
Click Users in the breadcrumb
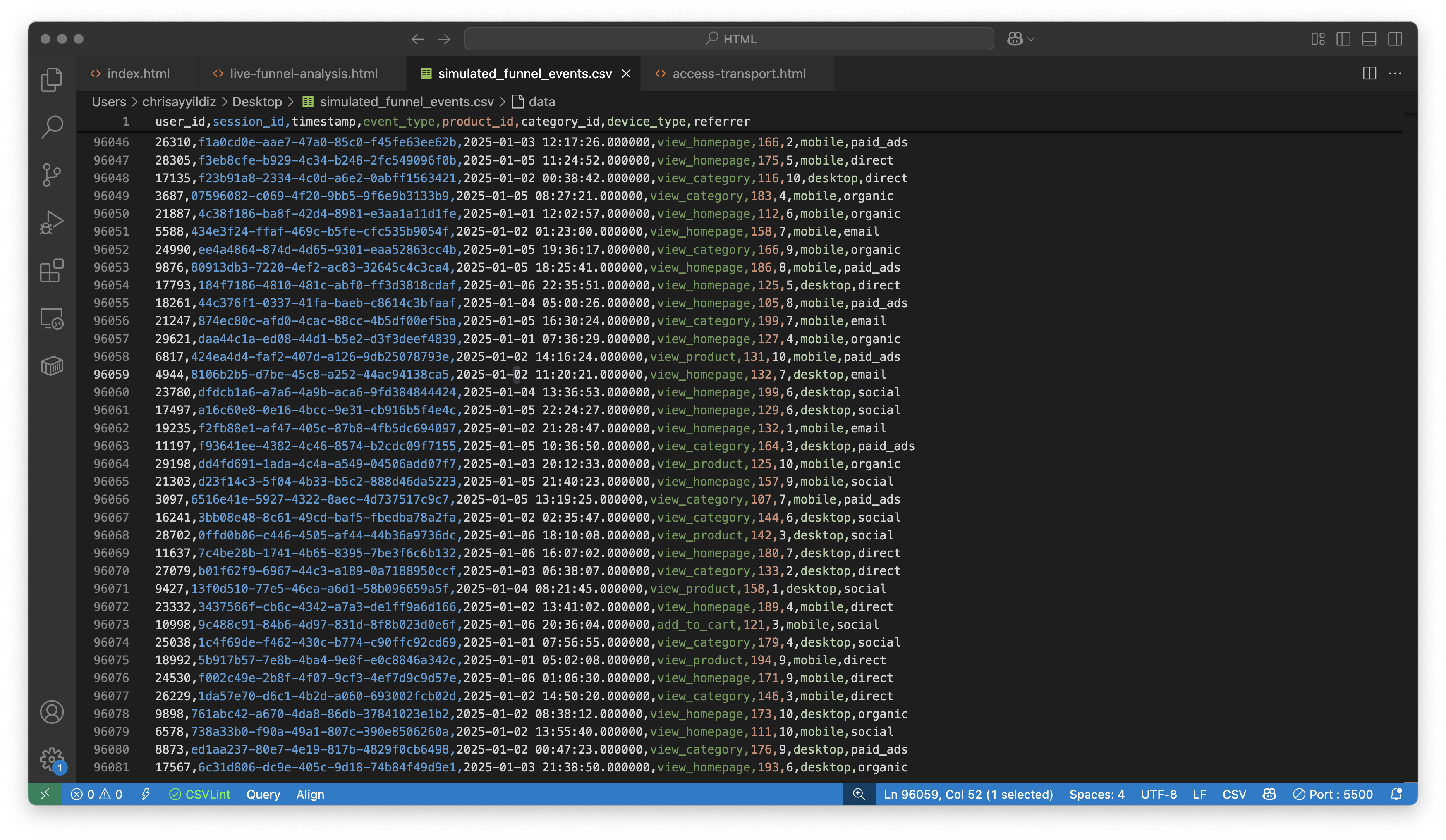click(x=108, y=102)
